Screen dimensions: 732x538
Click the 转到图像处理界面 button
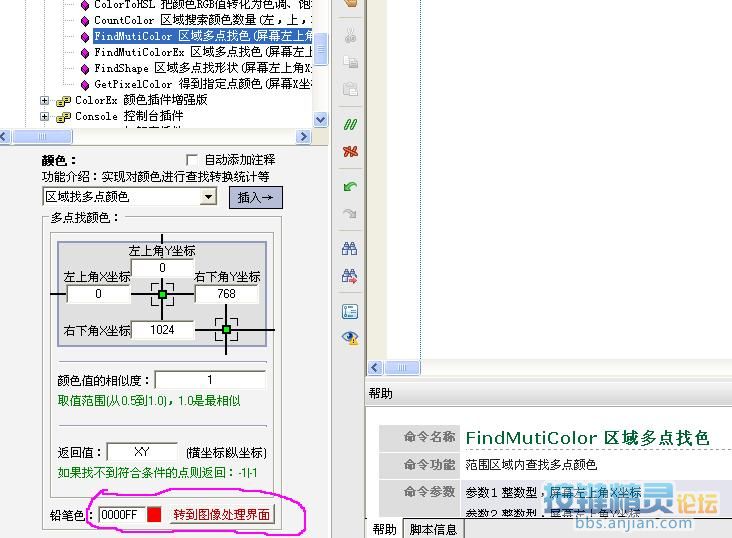222,515
